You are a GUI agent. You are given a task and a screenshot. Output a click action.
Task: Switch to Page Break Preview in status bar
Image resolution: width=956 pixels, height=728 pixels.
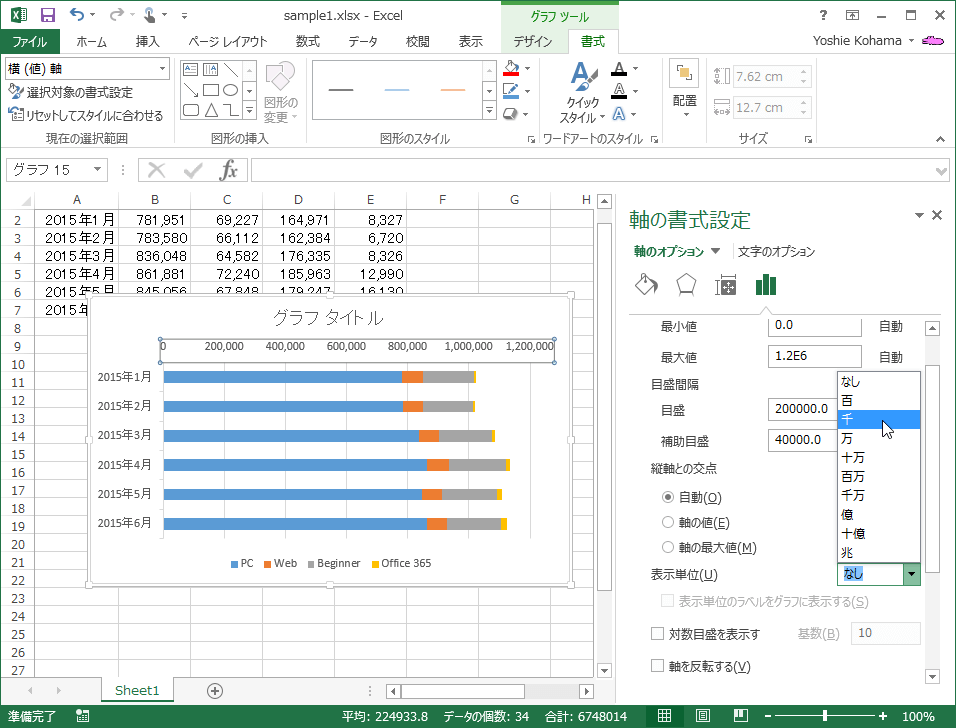741,715
